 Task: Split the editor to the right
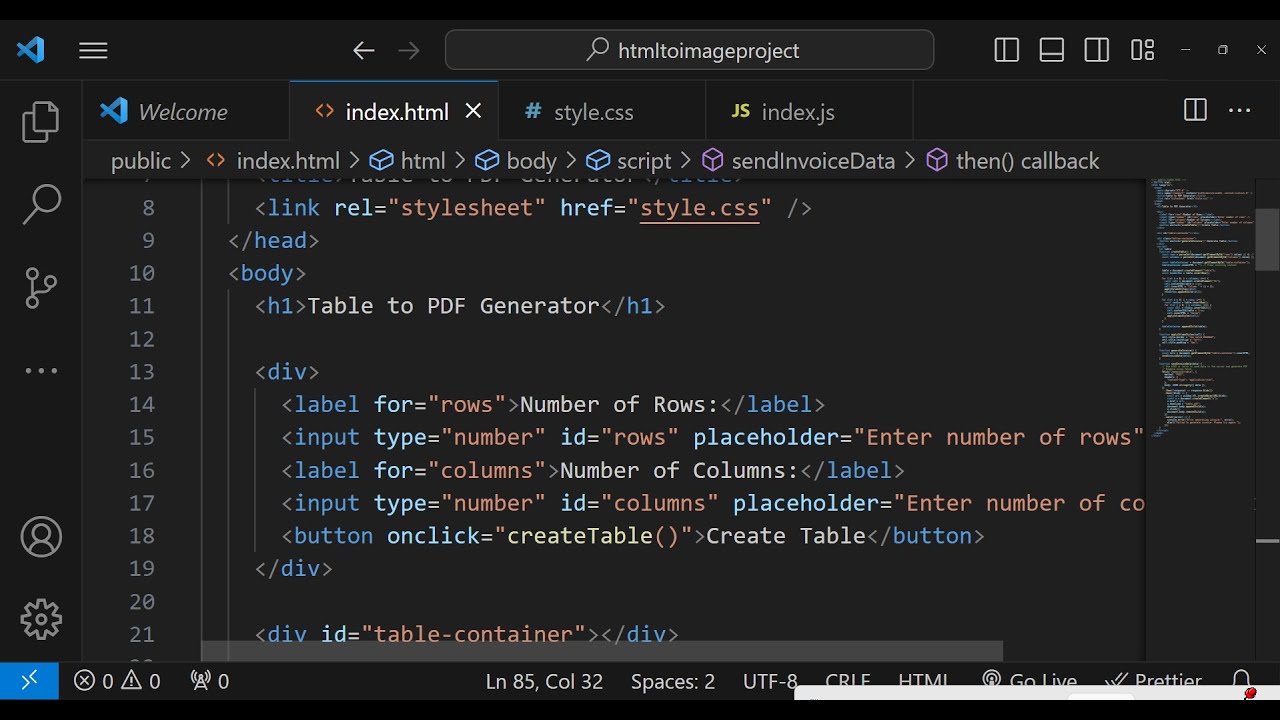(1195, 111)
